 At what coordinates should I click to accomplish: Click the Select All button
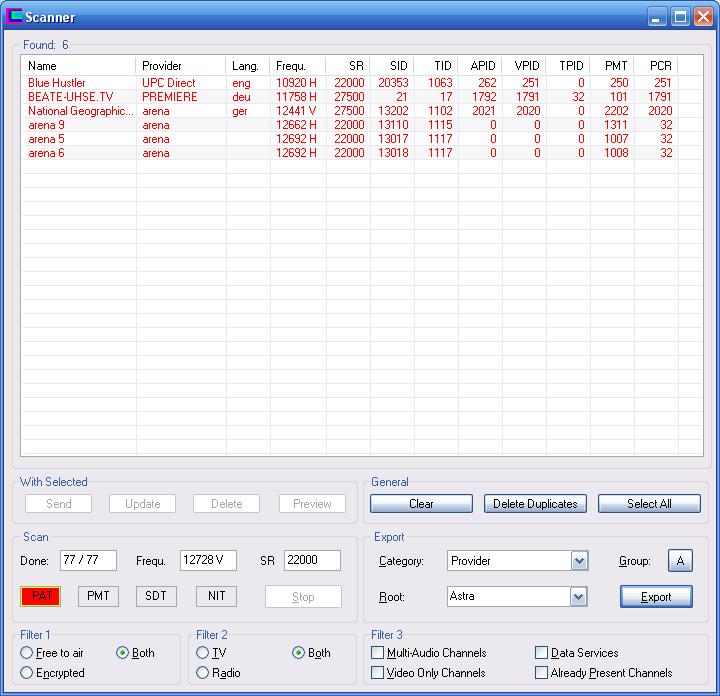point(649,504)
